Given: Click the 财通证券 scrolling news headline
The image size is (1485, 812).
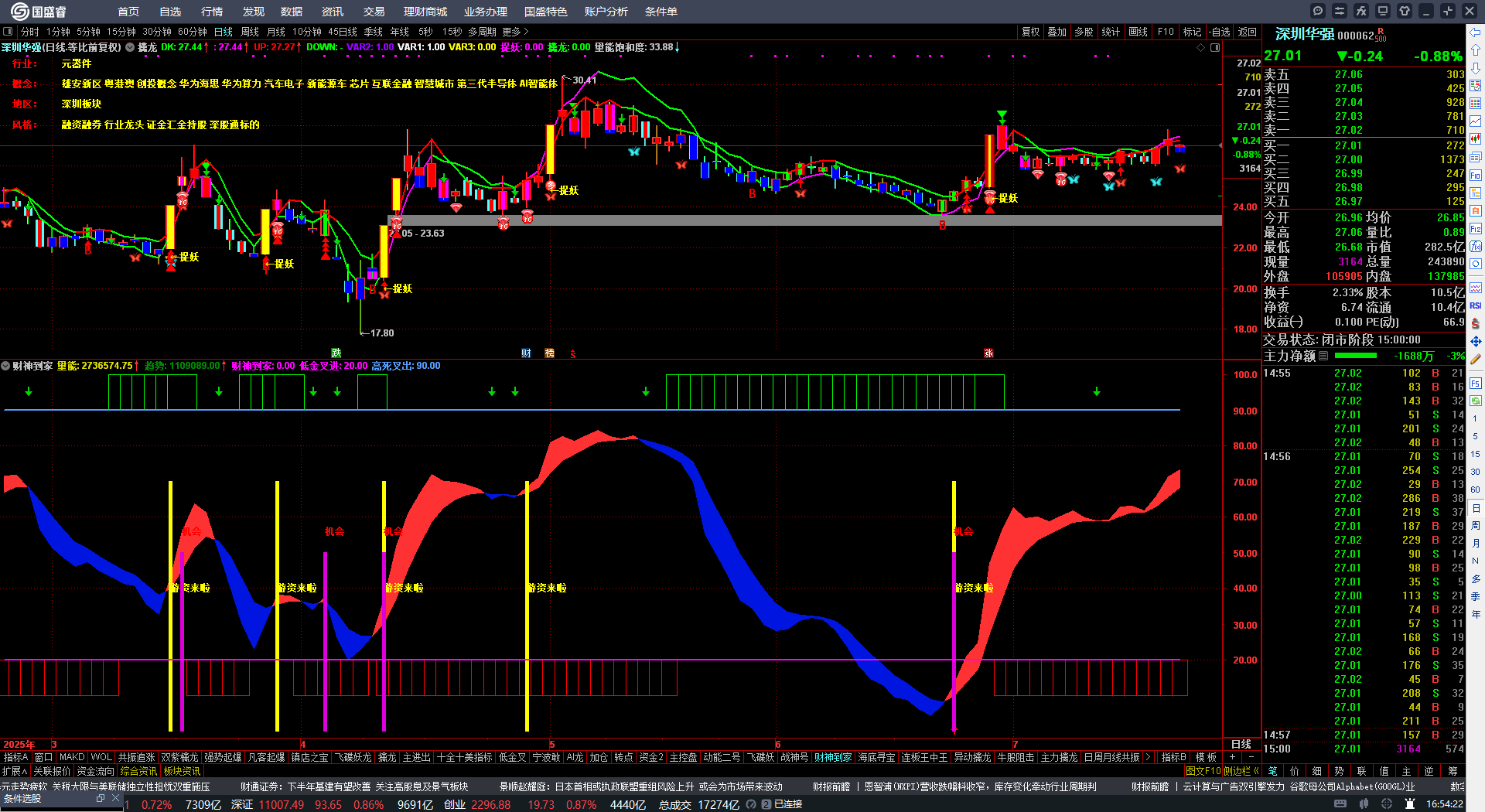Looking at the screenshot, I should pos(354,786).
